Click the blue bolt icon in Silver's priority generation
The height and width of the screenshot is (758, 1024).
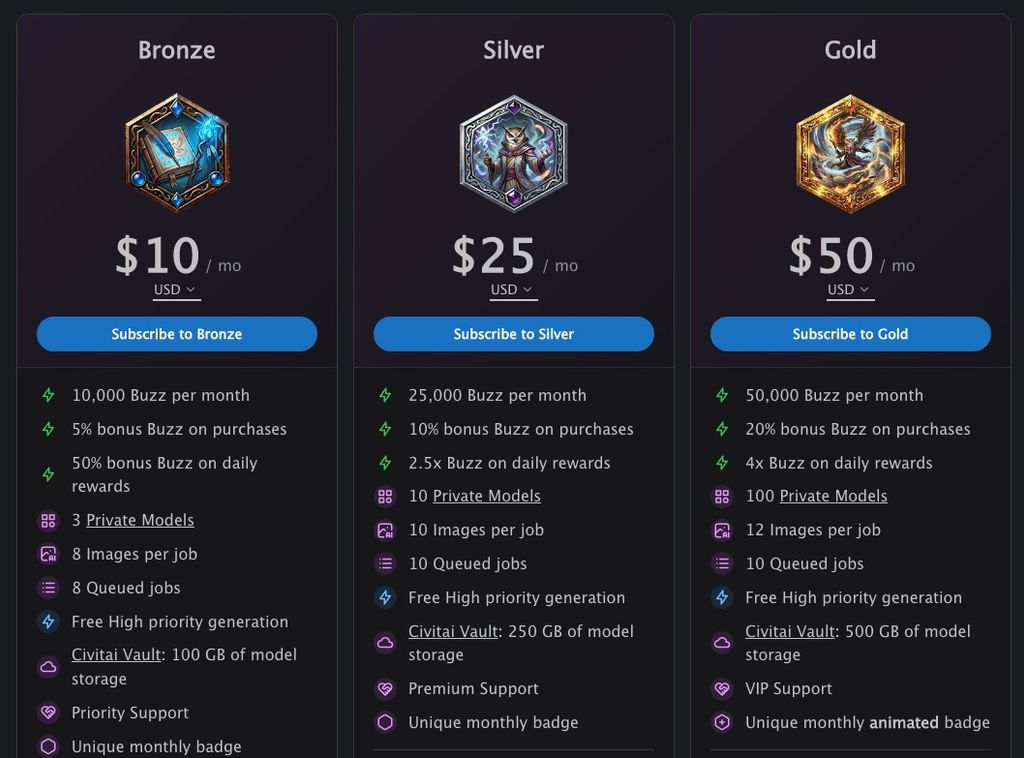pos(385,598)
